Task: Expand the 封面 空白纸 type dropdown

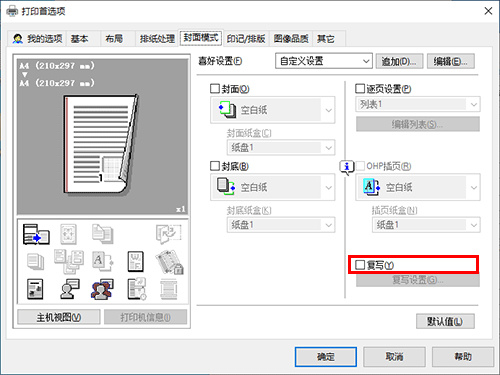Action: [272, 110]
